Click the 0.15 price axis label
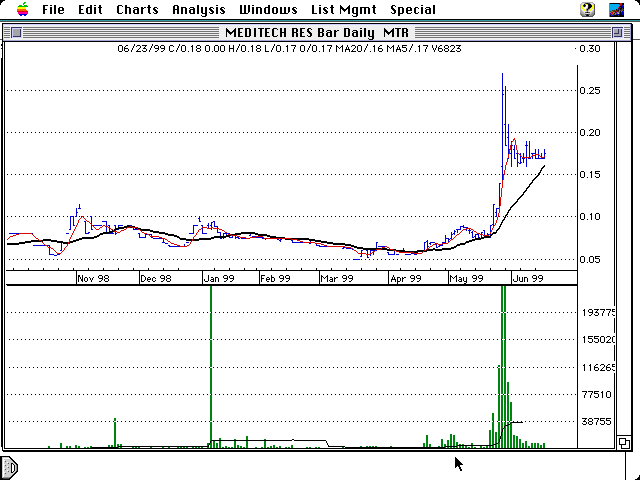The width and height of the screenshot is (640, 480). (x=590, y=174)
